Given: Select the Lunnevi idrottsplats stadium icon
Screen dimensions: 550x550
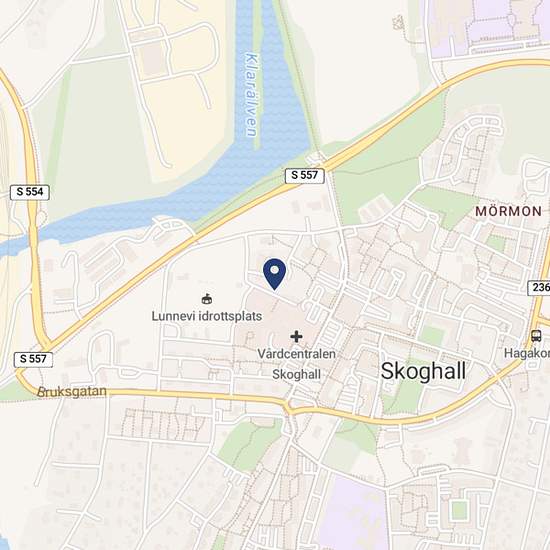Looking at the screenshot, I should [207, 299].
